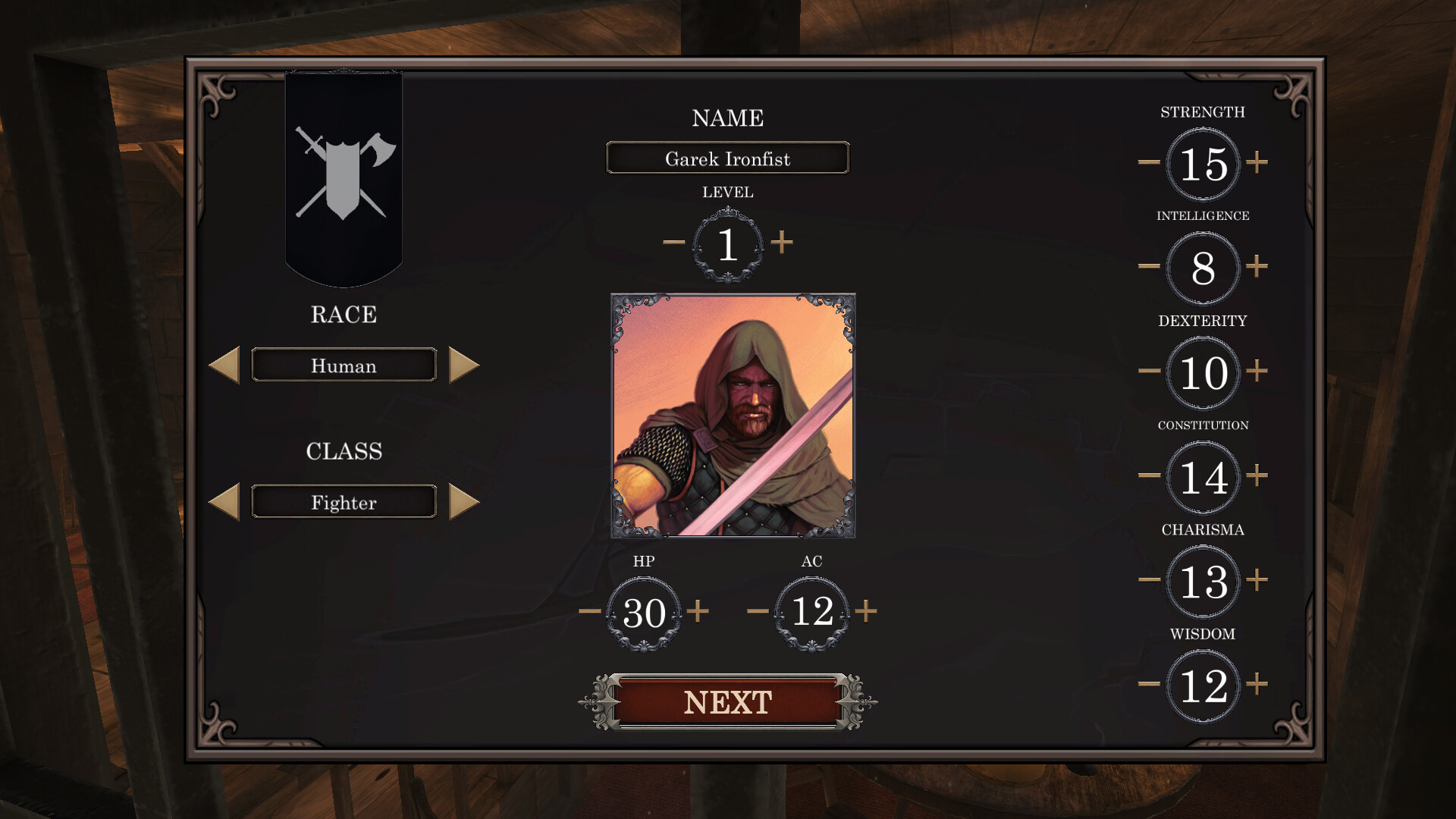Decrease Wisdom with the minus icon

point(1149,684)
